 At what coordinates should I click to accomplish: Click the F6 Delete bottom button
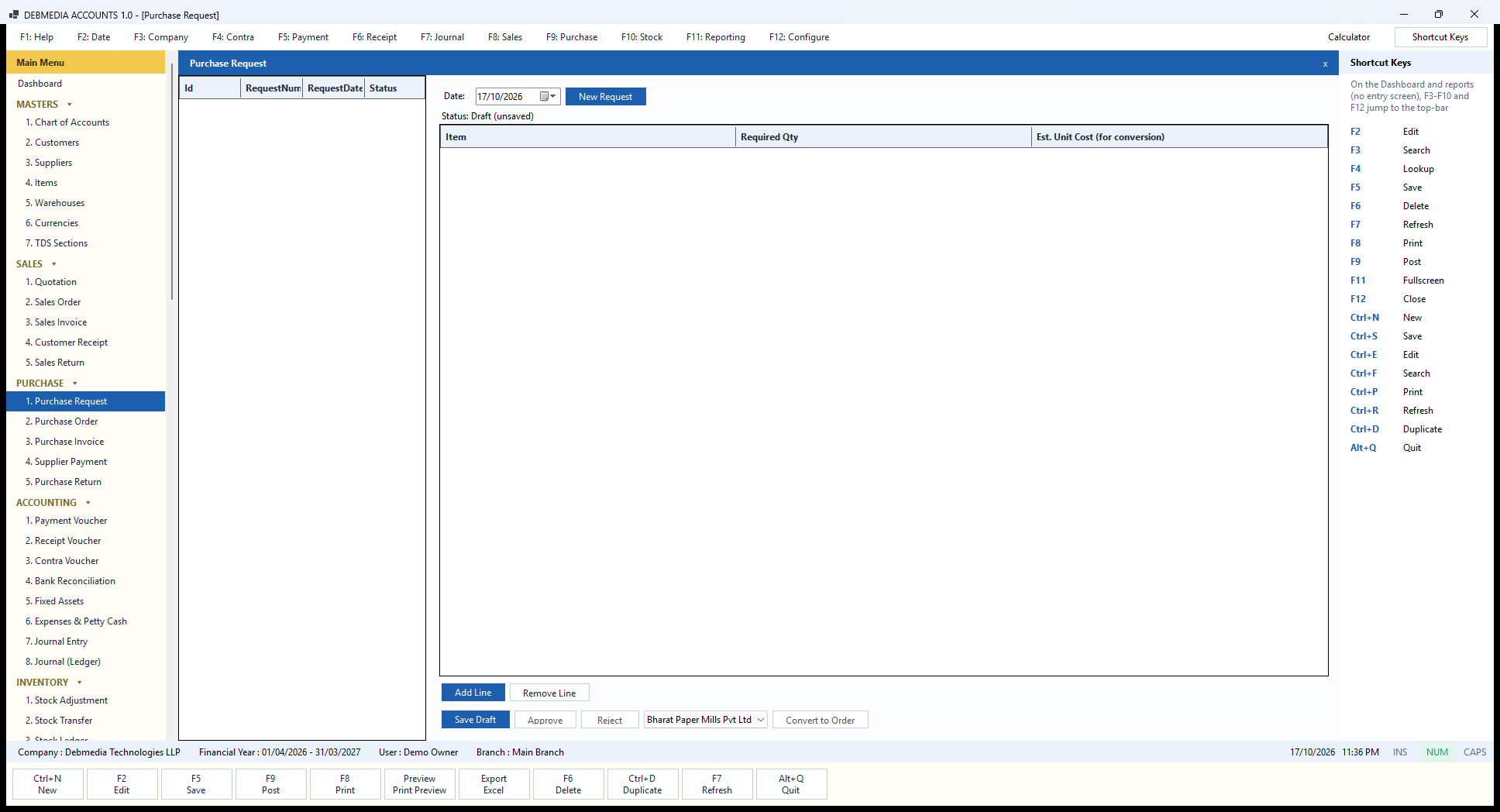[x=568, y=784]
